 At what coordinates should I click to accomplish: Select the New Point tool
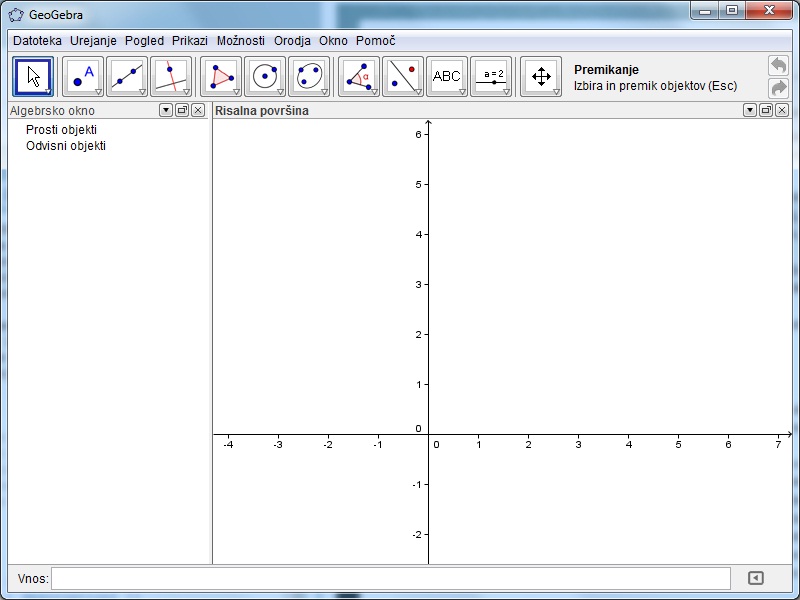[x=83, y=76]
